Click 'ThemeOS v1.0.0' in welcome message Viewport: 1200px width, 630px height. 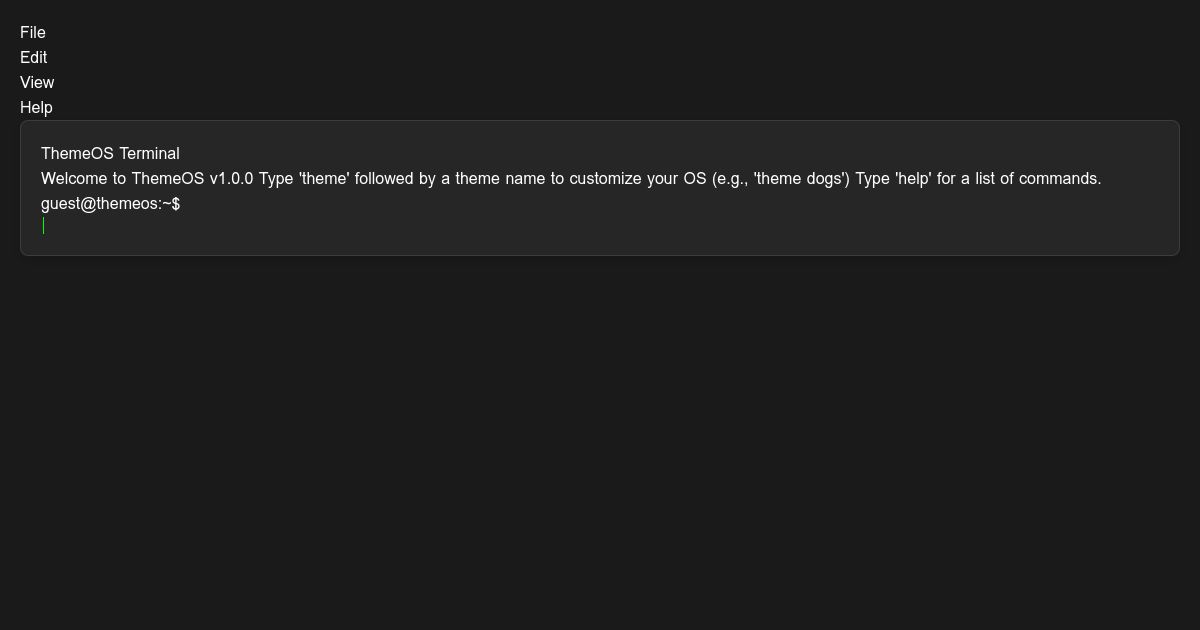point(192,179)
